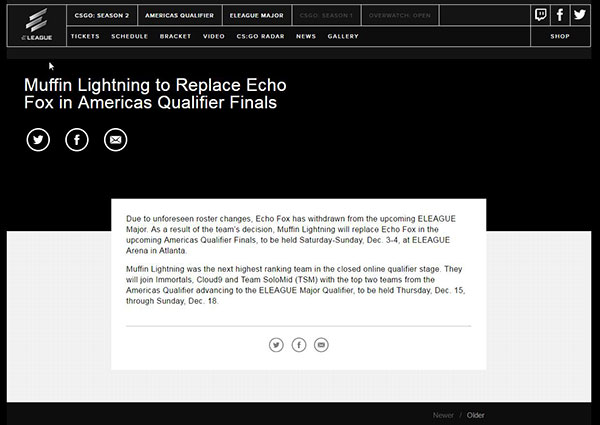Click the ELEAGUE logo in the header
Image resolution: width=600 pixels, height=425 pixels.
(x=36, y=25)
